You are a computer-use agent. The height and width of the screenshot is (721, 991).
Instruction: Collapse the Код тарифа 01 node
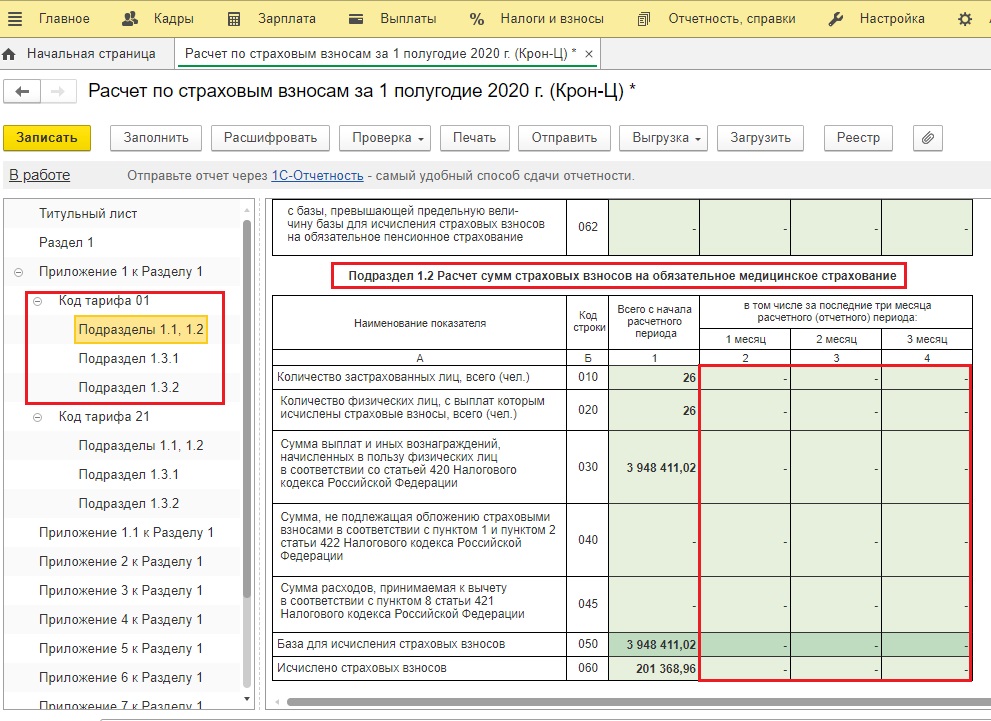(x=37, y=301)
